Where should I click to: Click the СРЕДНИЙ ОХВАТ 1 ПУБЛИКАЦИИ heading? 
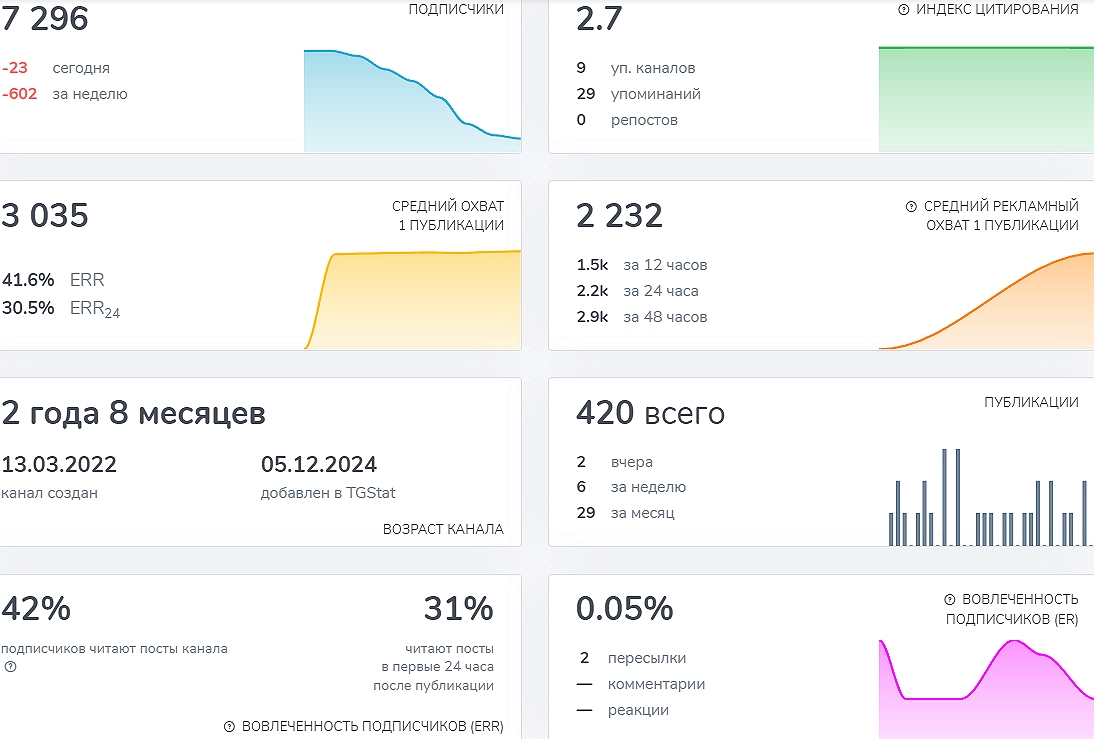point(447,215)
